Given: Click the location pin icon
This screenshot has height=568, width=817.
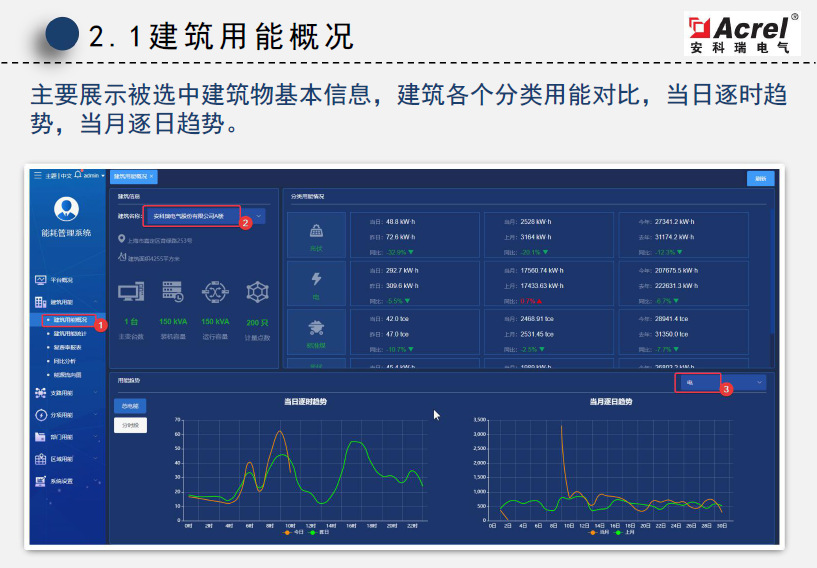Looking at the screenshot, I should [x=121, y=239].
